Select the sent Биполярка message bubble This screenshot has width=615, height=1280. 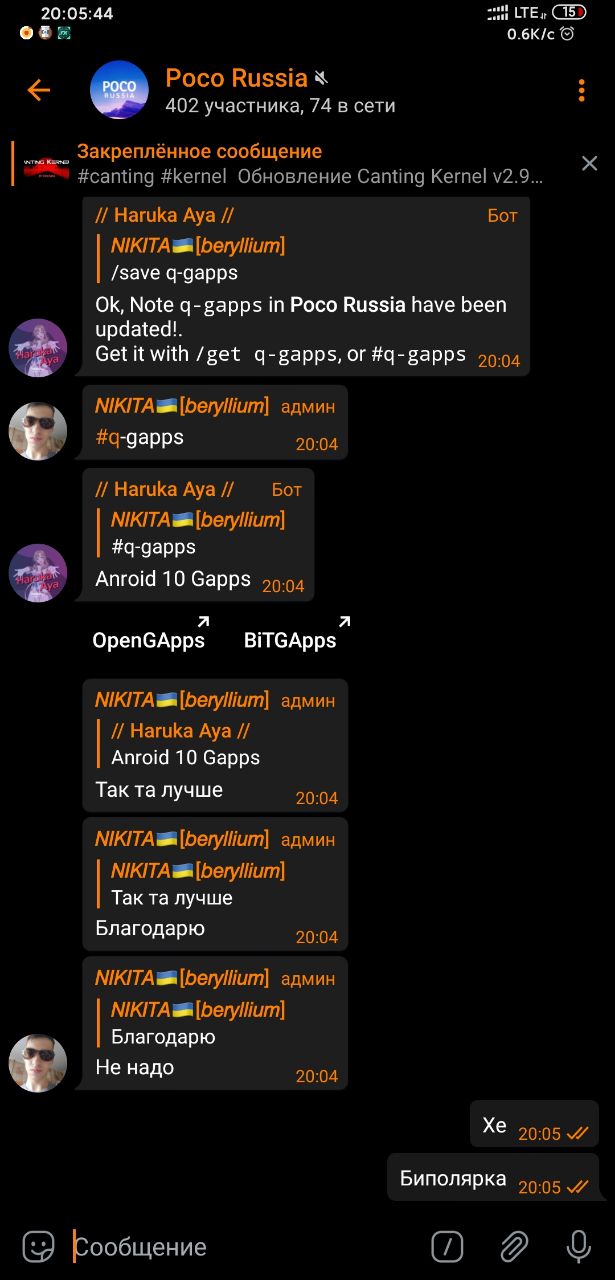(493, 1177)
